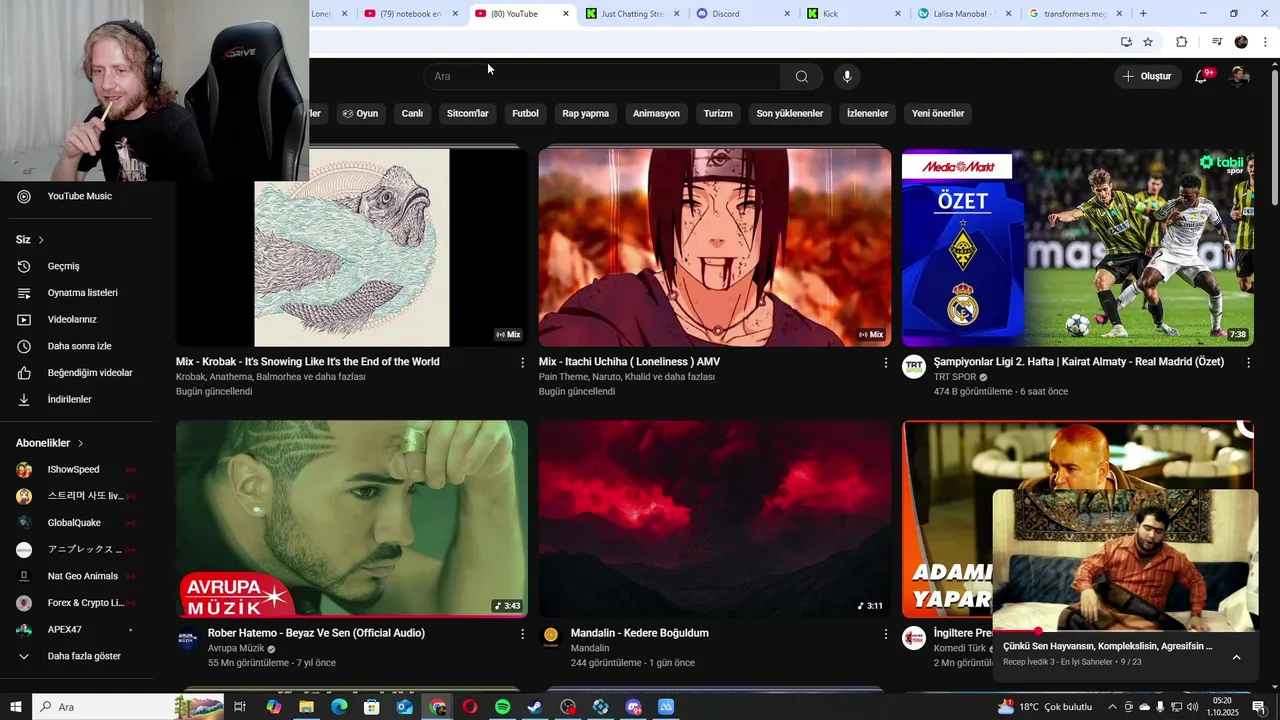1280x720 pixels.
Task: Click the mini player progress bar
Action: [1125, 631]
